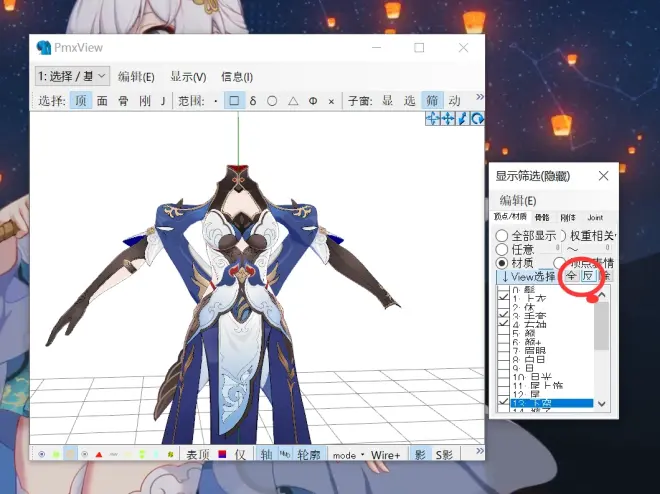Open the 显 display subwindow
The width and height of the screenshot is (660, 494).
[387, 101]
